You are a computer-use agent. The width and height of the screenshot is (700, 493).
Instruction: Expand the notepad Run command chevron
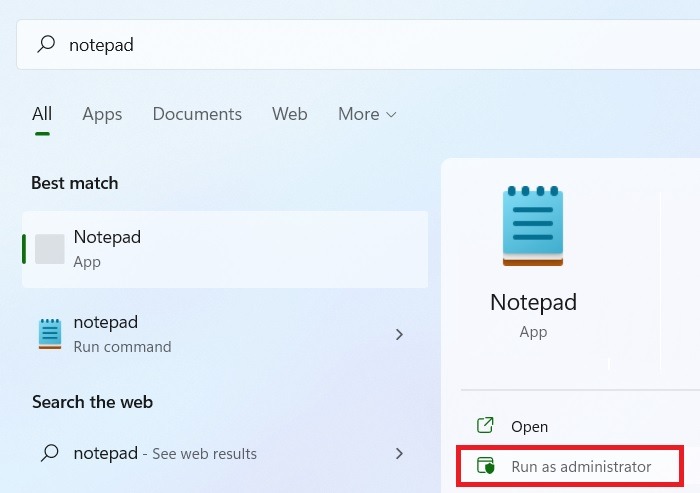click(x=399, y=334)
